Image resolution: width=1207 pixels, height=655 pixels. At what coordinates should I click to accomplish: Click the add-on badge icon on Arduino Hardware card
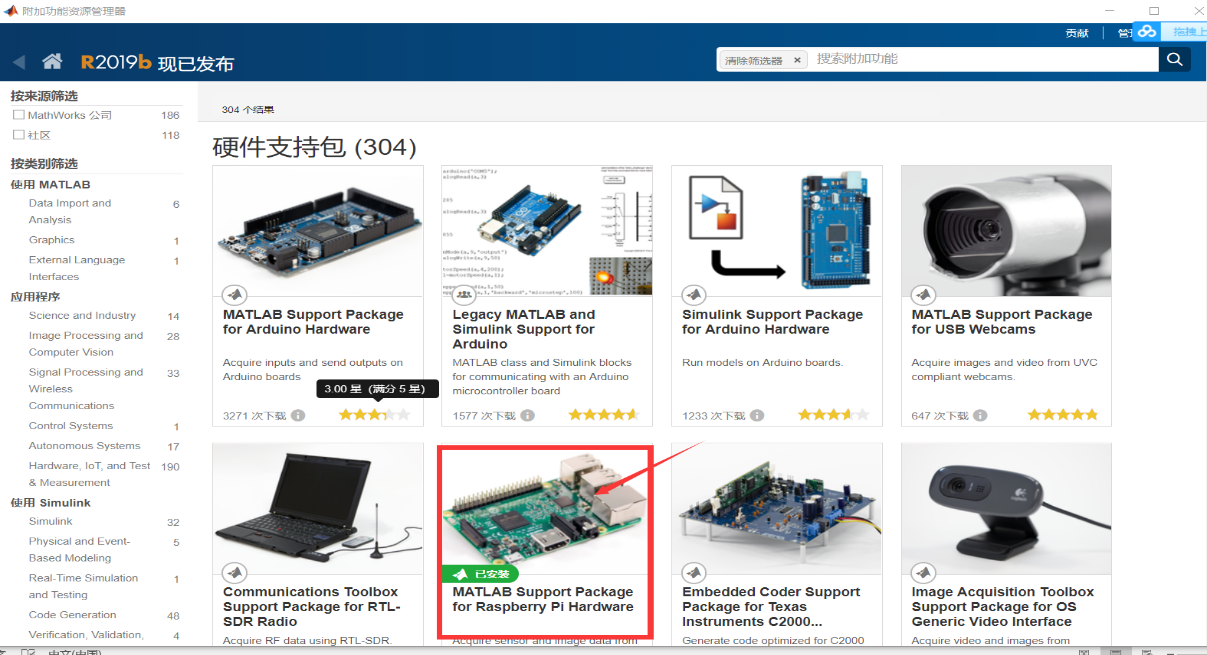(234, 294)
